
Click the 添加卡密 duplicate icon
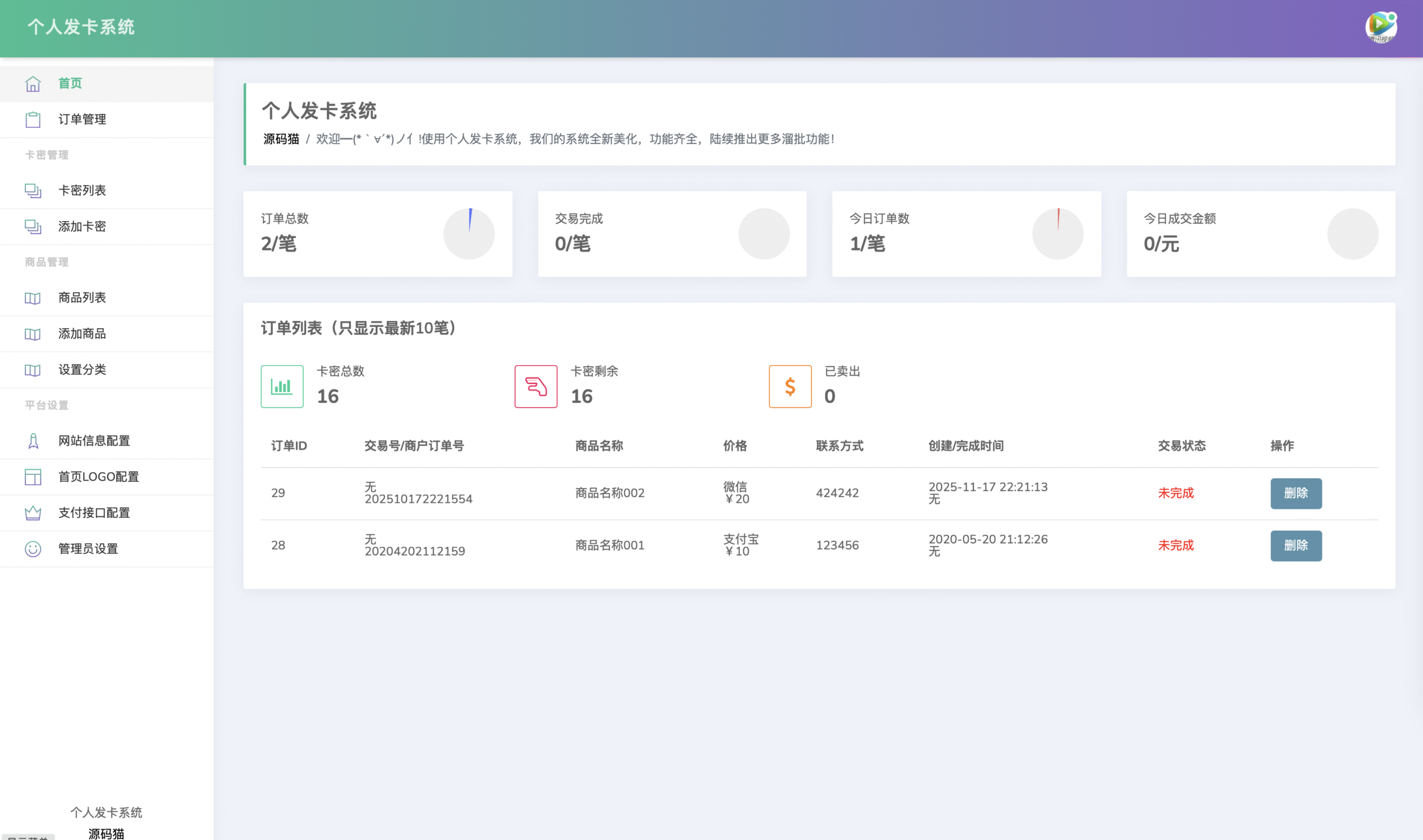click(33, 227)
